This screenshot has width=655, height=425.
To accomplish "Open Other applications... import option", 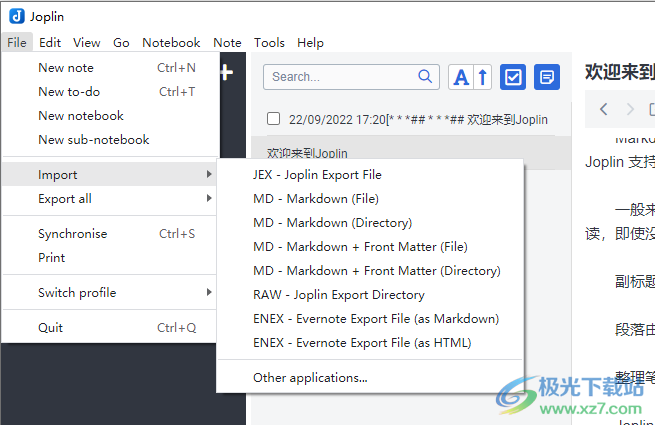I will [370, 378].
